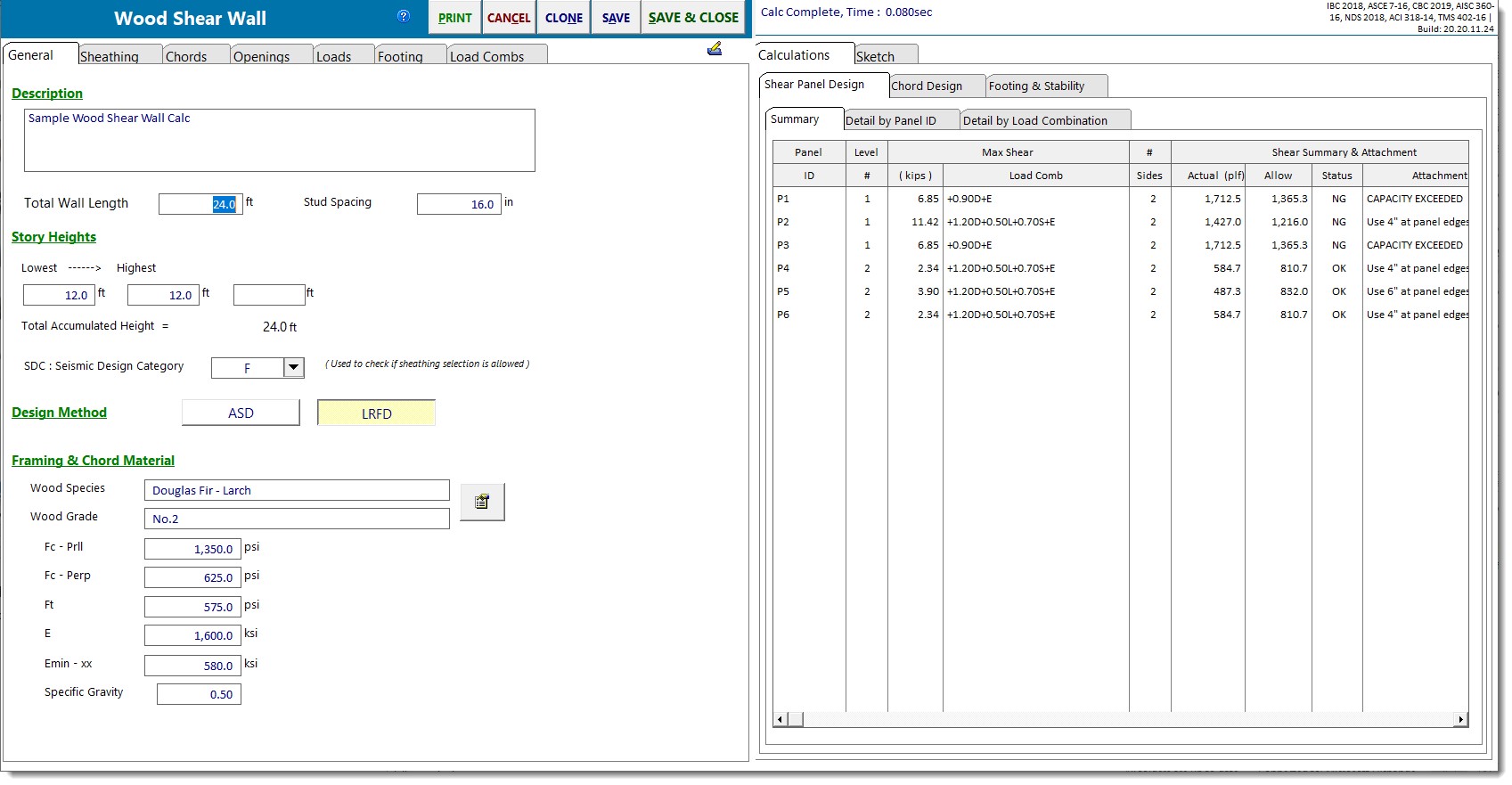Click the pencil edit icon beside tabs
The image size is (1512, 785).
(x=714, y=49)
